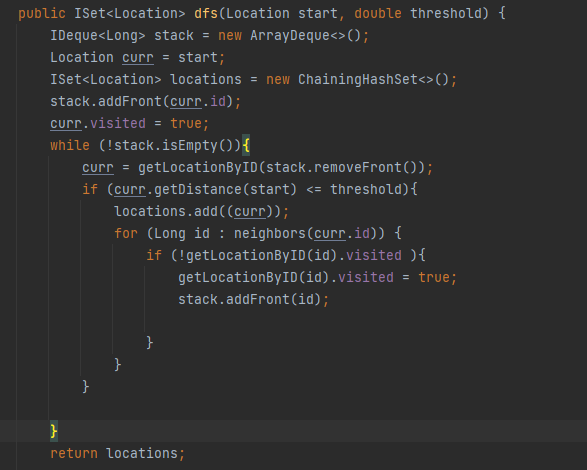Click the threshold parameter in method signature
This screenshot has height=470, width=587.
[449, 13]
